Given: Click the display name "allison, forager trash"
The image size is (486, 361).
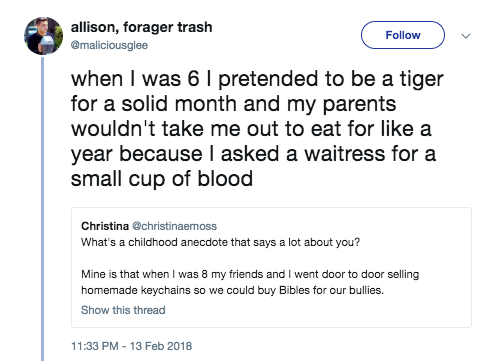Looking at the screenshot, I should 141,27.
